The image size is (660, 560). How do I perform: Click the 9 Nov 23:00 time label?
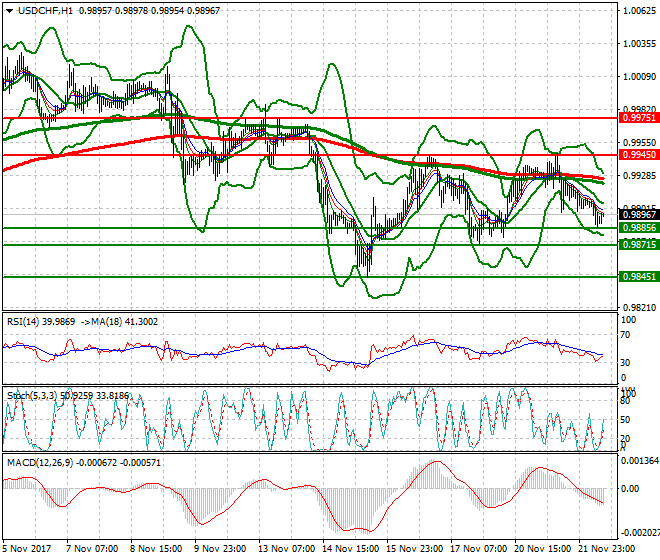coord(221,550)
